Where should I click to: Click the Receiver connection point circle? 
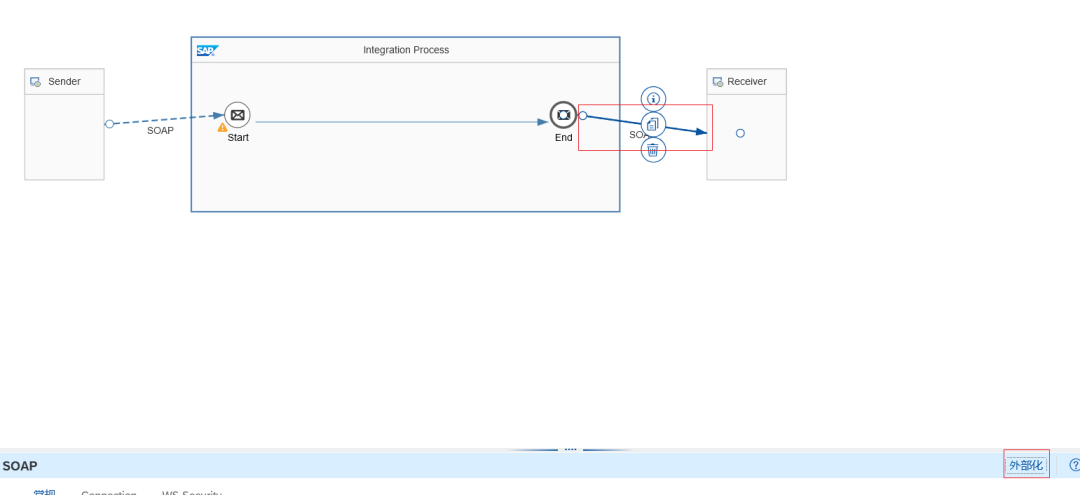coord(740,133)
